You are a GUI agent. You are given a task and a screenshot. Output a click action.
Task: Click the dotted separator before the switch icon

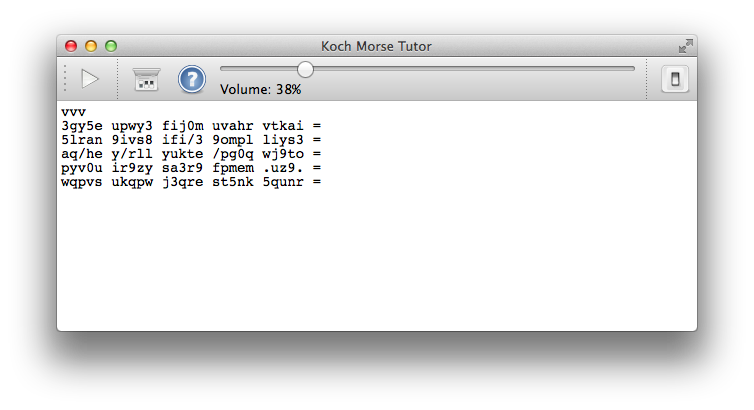click(x=646, y=79)
